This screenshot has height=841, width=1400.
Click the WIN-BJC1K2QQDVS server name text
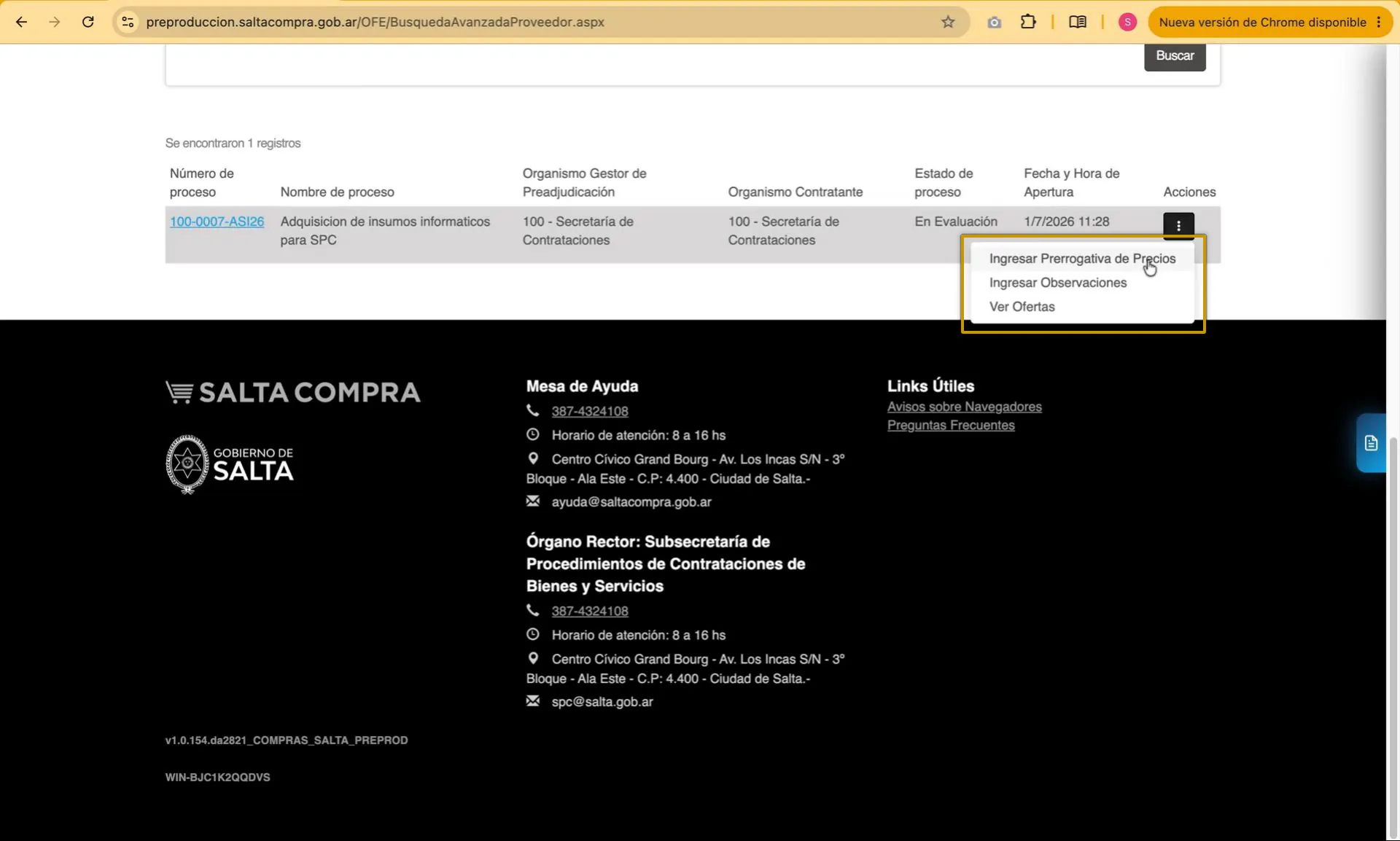[x=217, y=778]
